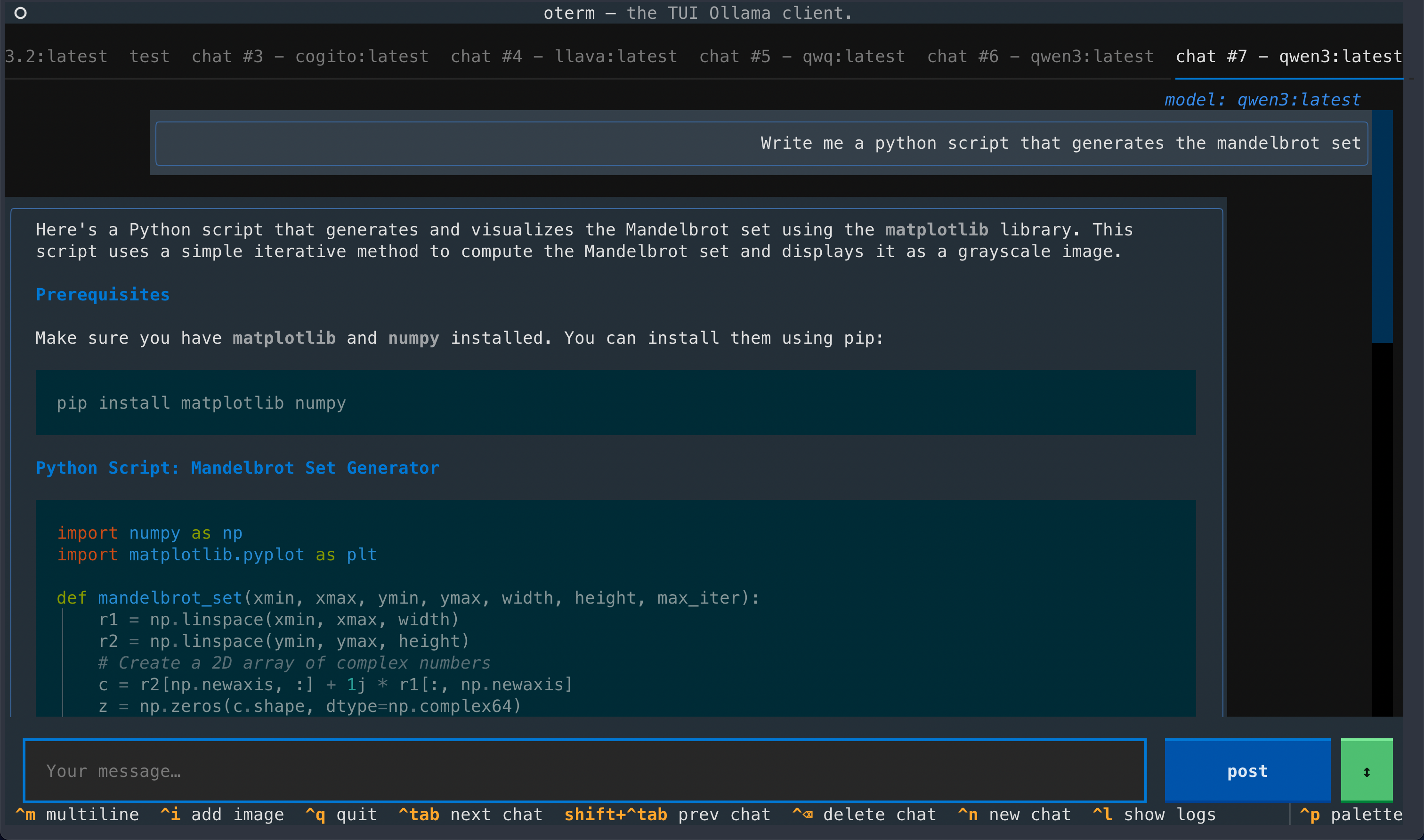
Task: Click the circle icon in the title bar
Action: pos(21,12)
